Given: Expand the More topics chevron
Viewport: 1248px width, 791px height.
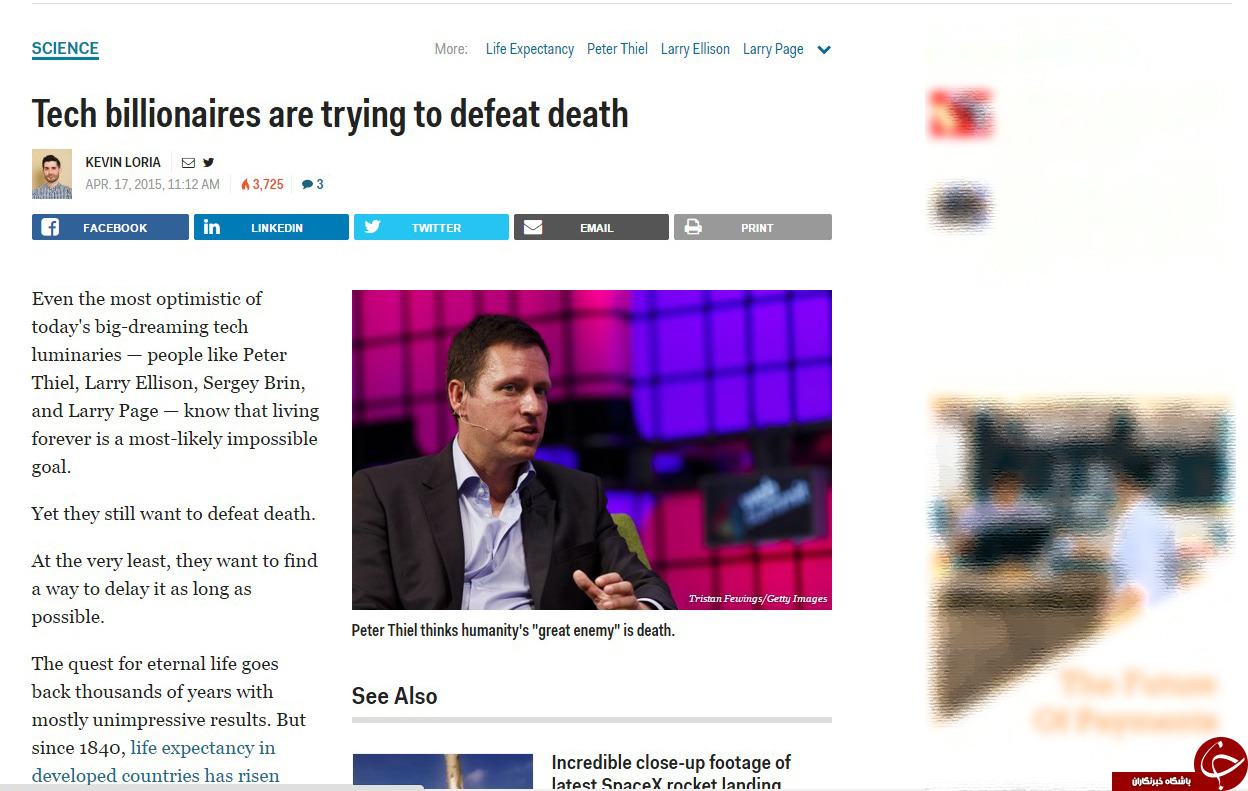Looking at the screenshot, I should (824, 50).
